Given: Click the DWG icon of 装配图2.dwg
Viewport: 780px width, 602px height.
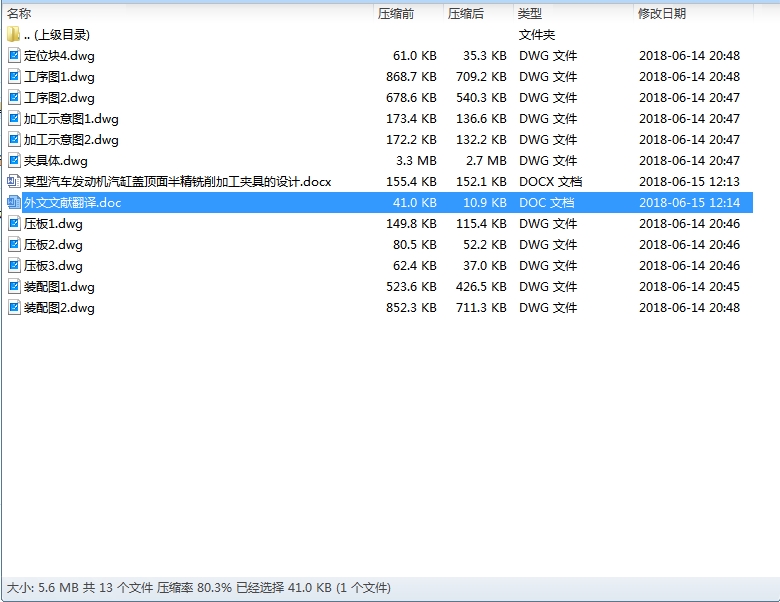Looking at the screenshot, I should click(14, 307).
